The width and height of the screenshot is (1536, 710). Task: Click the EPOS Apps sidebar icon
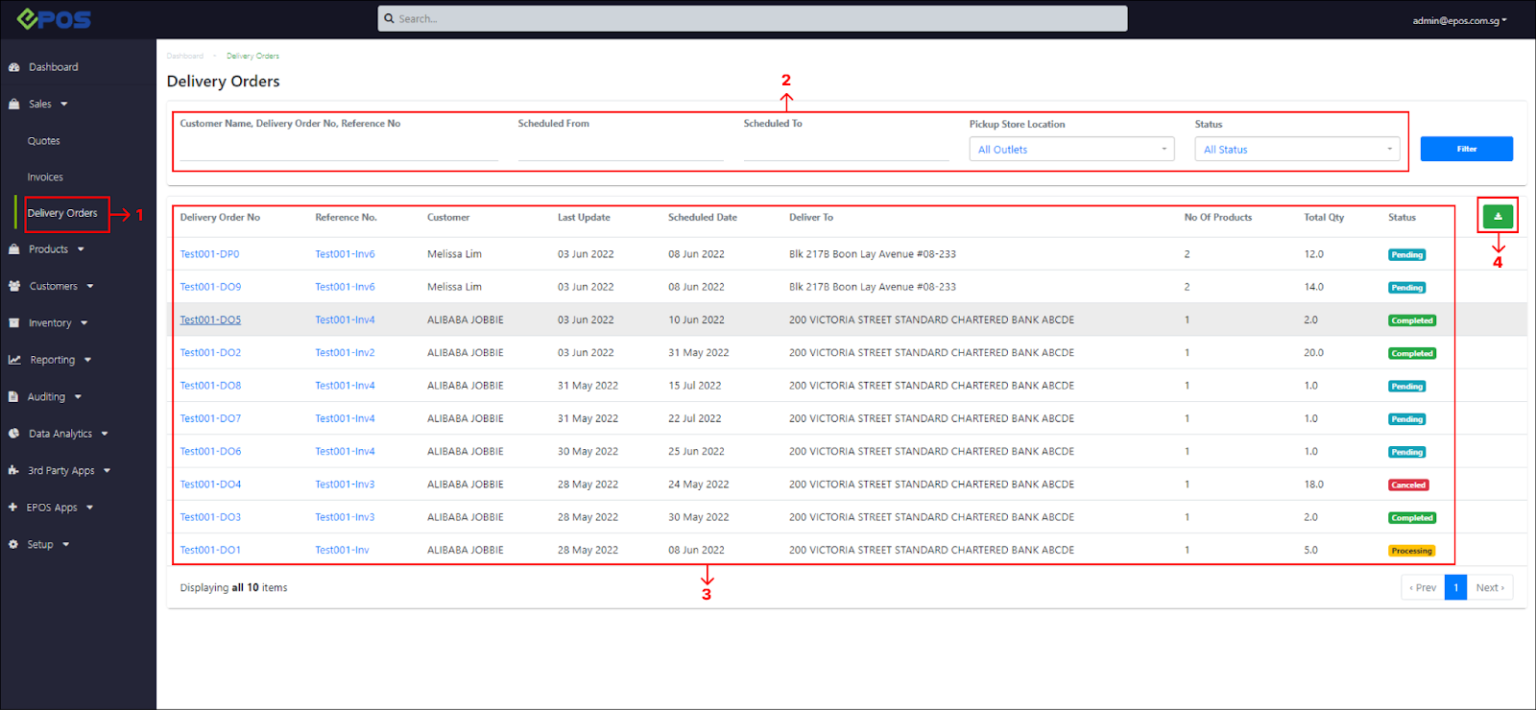coord(14,507)
